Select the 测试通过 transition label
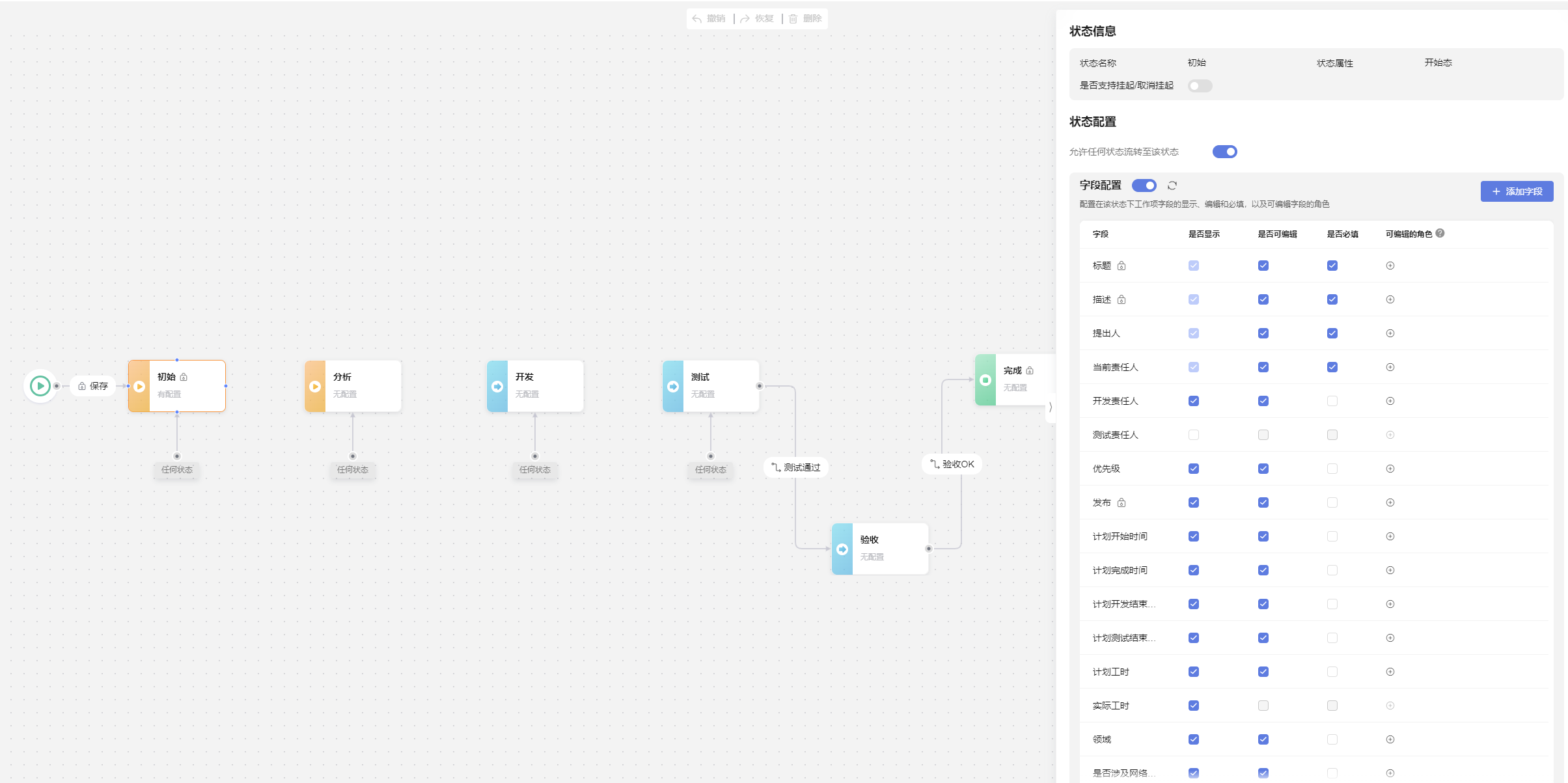This screenshot has height=783, width=1568. 795,467
